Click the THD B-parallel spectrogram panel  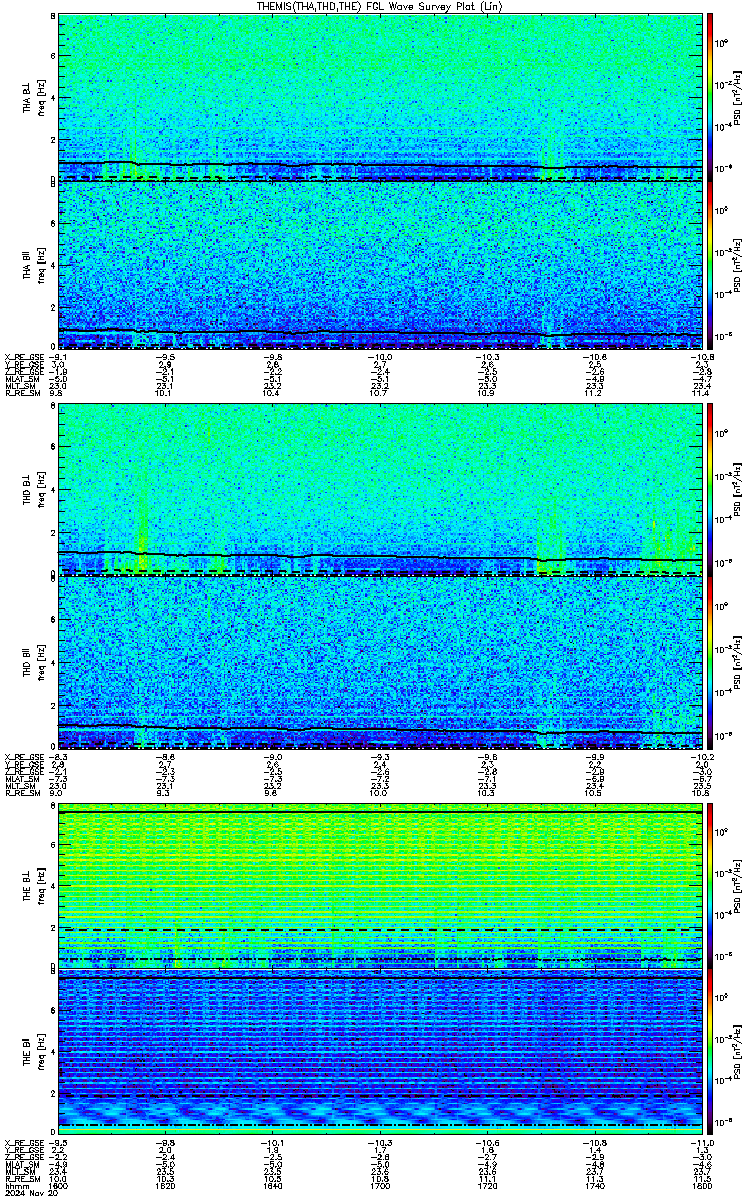coord(381,661)
